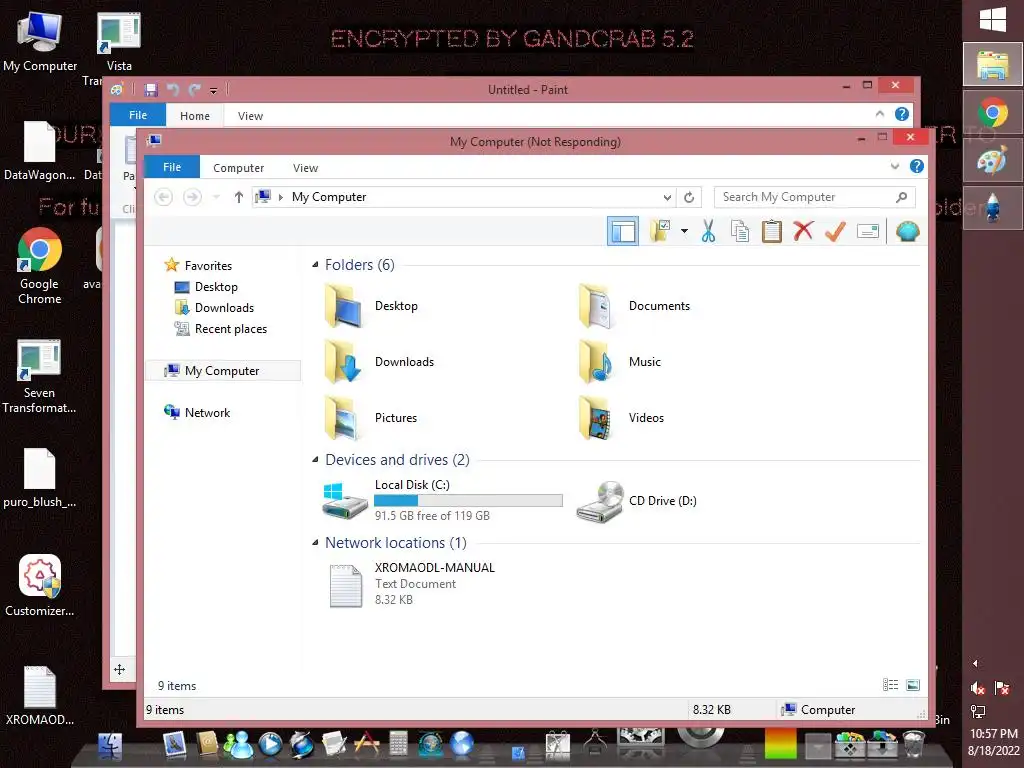Go forward in My Computer navigation
1024x768 pixels.
tap(192, 197)
